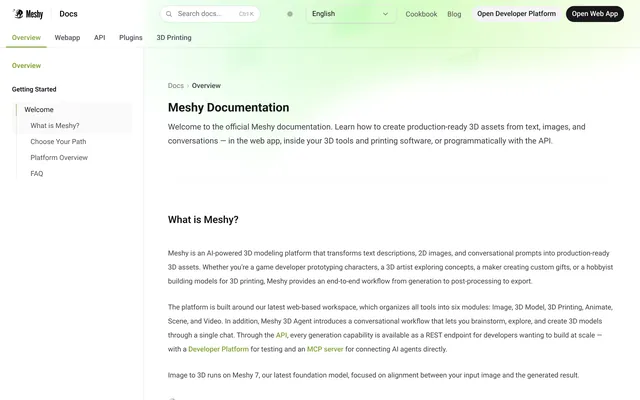Image resolution: width=640 pixels, height=400 pixels.
Task: Open Docs header link
Action: pos(68,14)
